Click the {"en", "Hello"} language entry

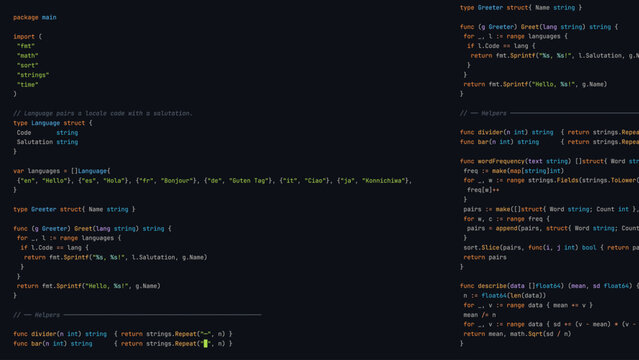pos(45,181)
